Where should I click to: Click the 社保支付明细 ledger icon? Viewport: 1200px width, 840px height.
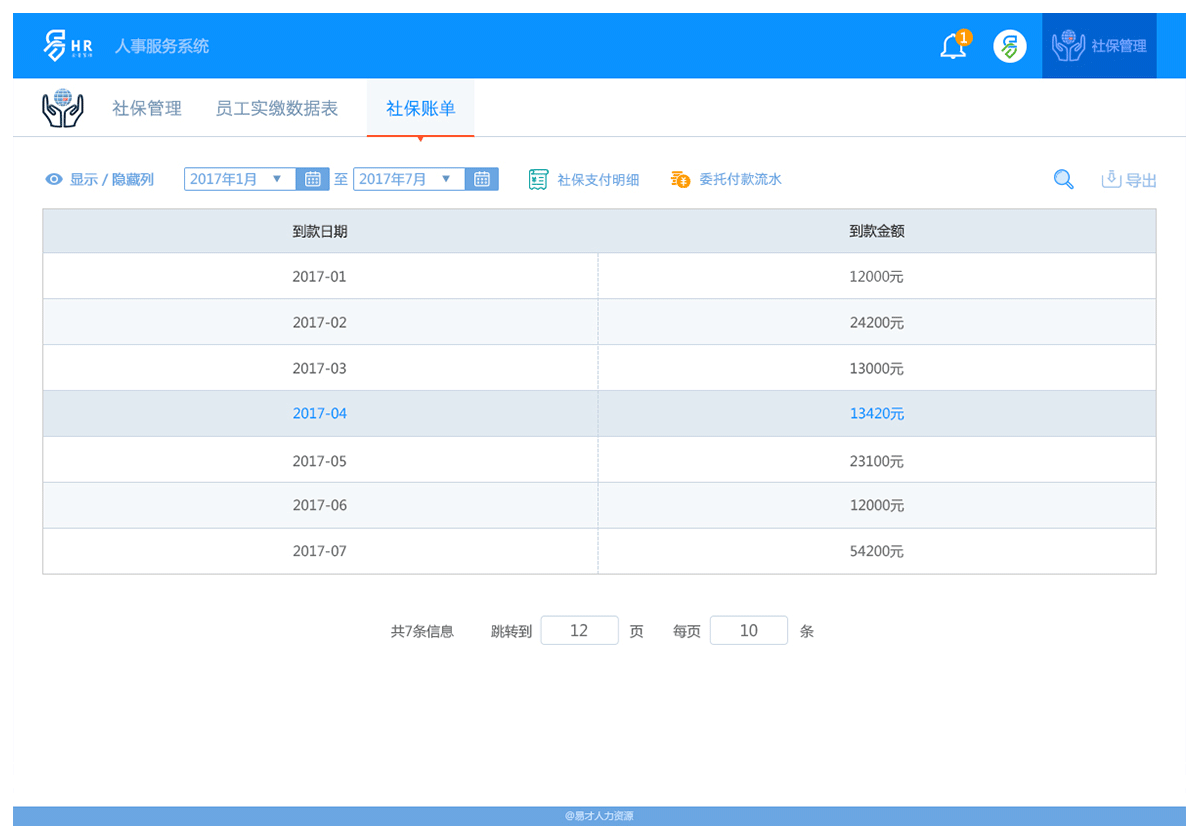[539, 180]
